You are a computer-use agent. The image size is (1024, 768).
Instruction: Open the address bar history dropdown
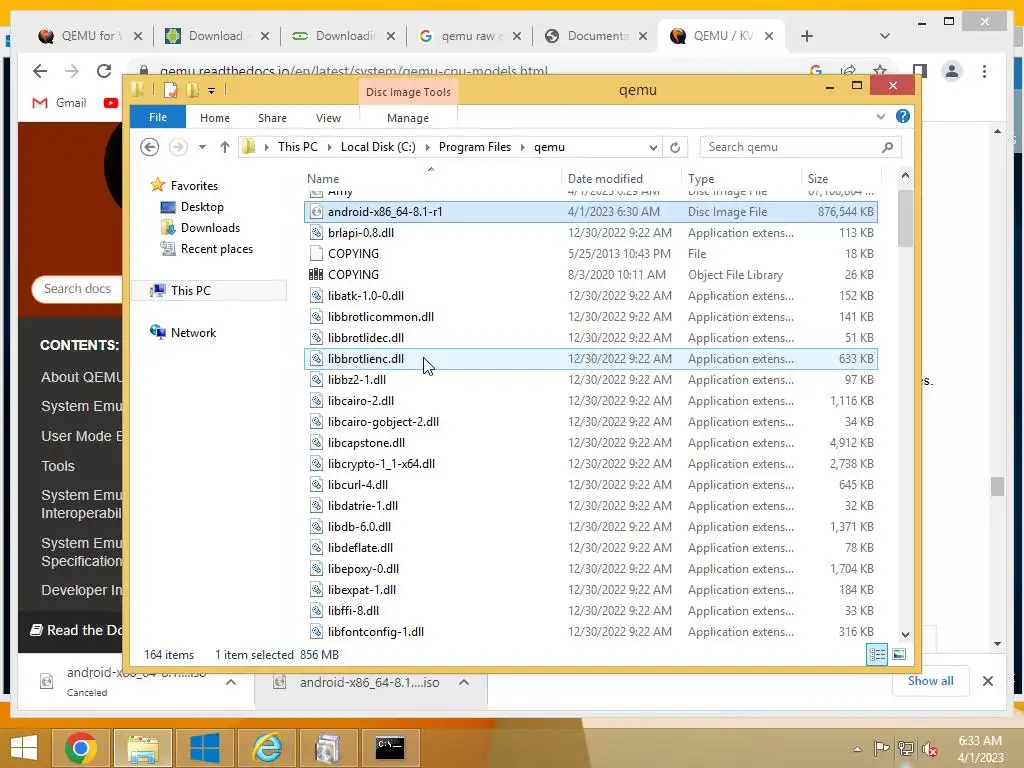point(652,148)
